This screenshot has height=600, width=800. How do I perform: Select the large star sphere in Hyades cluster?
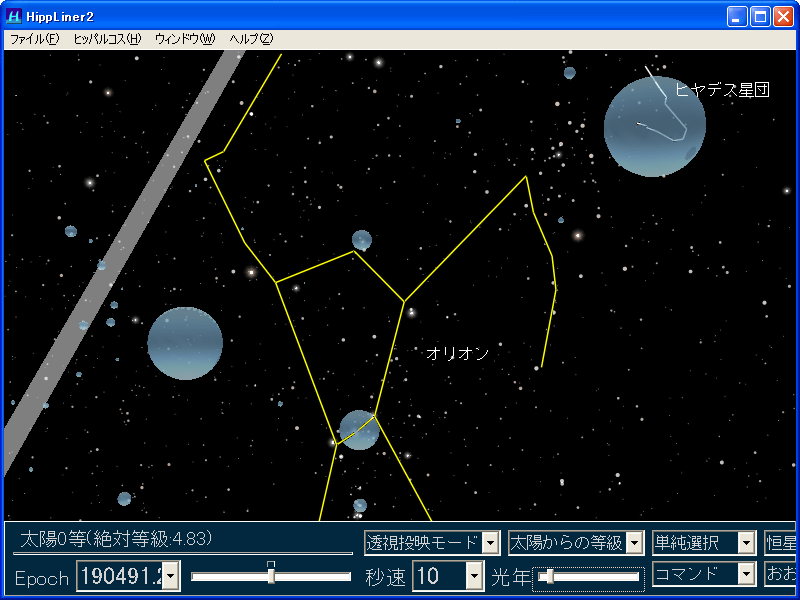coord(655,126)
